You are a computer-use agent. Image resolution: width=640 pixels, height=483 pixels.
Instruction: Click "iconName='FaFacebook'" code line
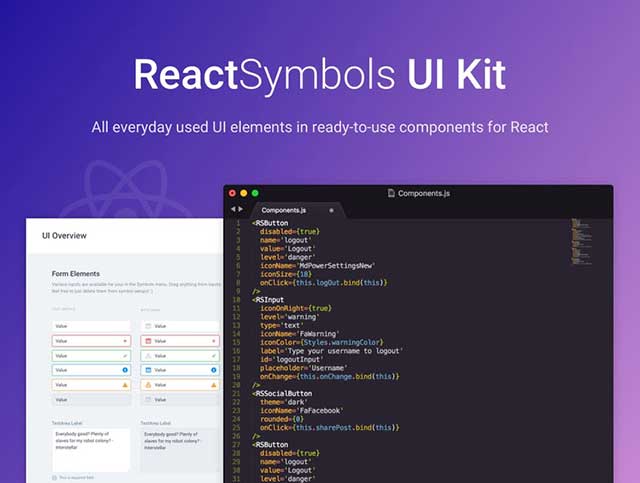coord(302,411)
